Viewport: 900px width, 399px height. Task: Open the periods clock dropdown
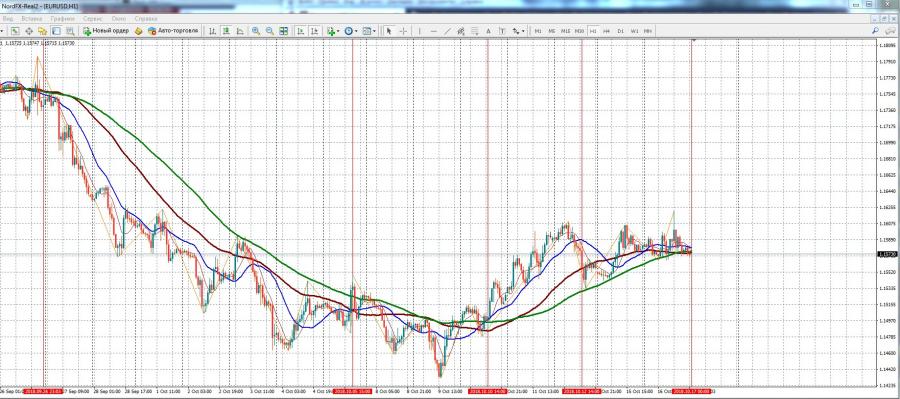[x=351, y=30]
